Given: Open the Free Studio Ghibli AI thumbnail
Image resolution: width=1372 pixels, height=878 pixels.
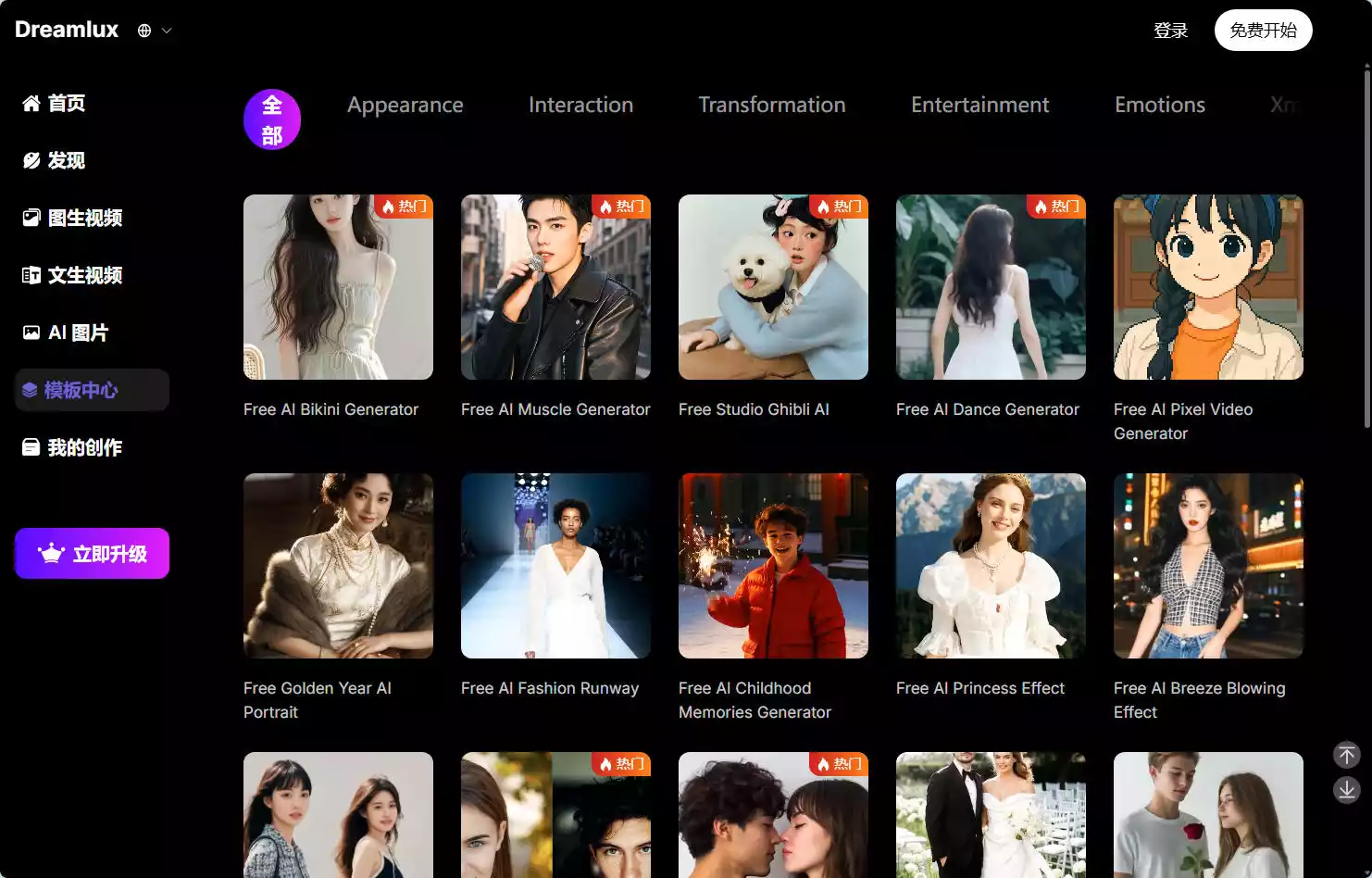Looking at the screenshot, I should 773,287.
